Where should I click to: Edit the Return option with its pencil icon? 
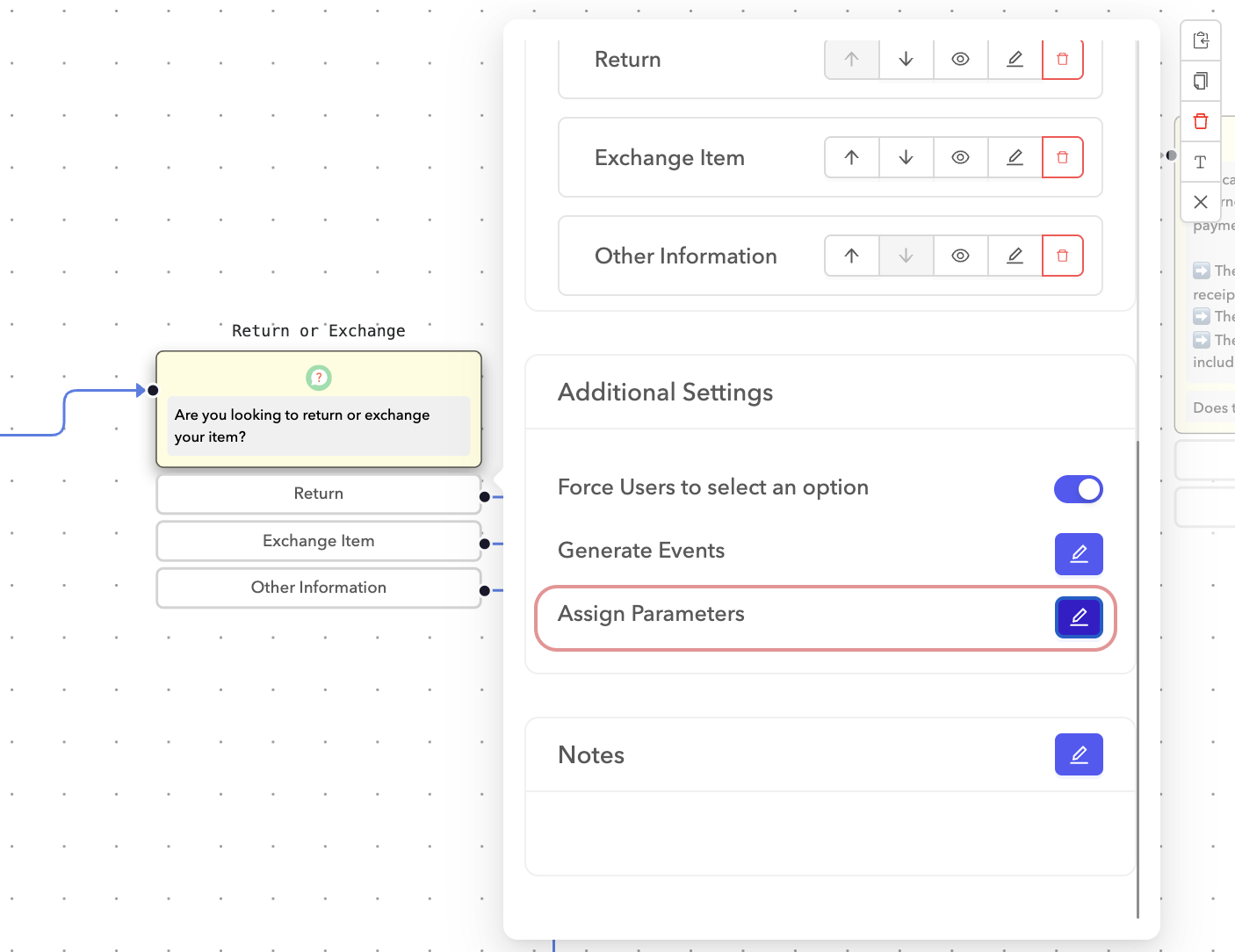click(x=1015, y=59)
